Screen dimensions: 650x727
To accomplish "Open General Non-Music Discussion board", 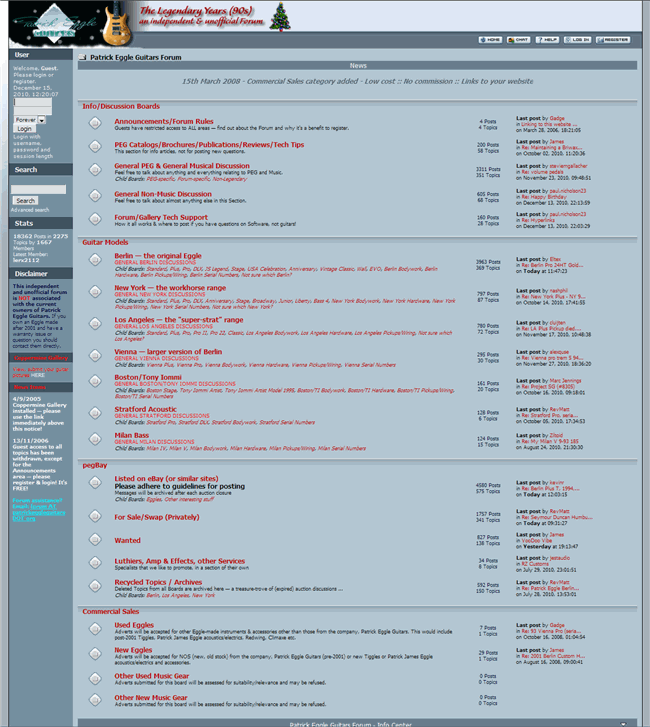I will click(x=163, y=194).
